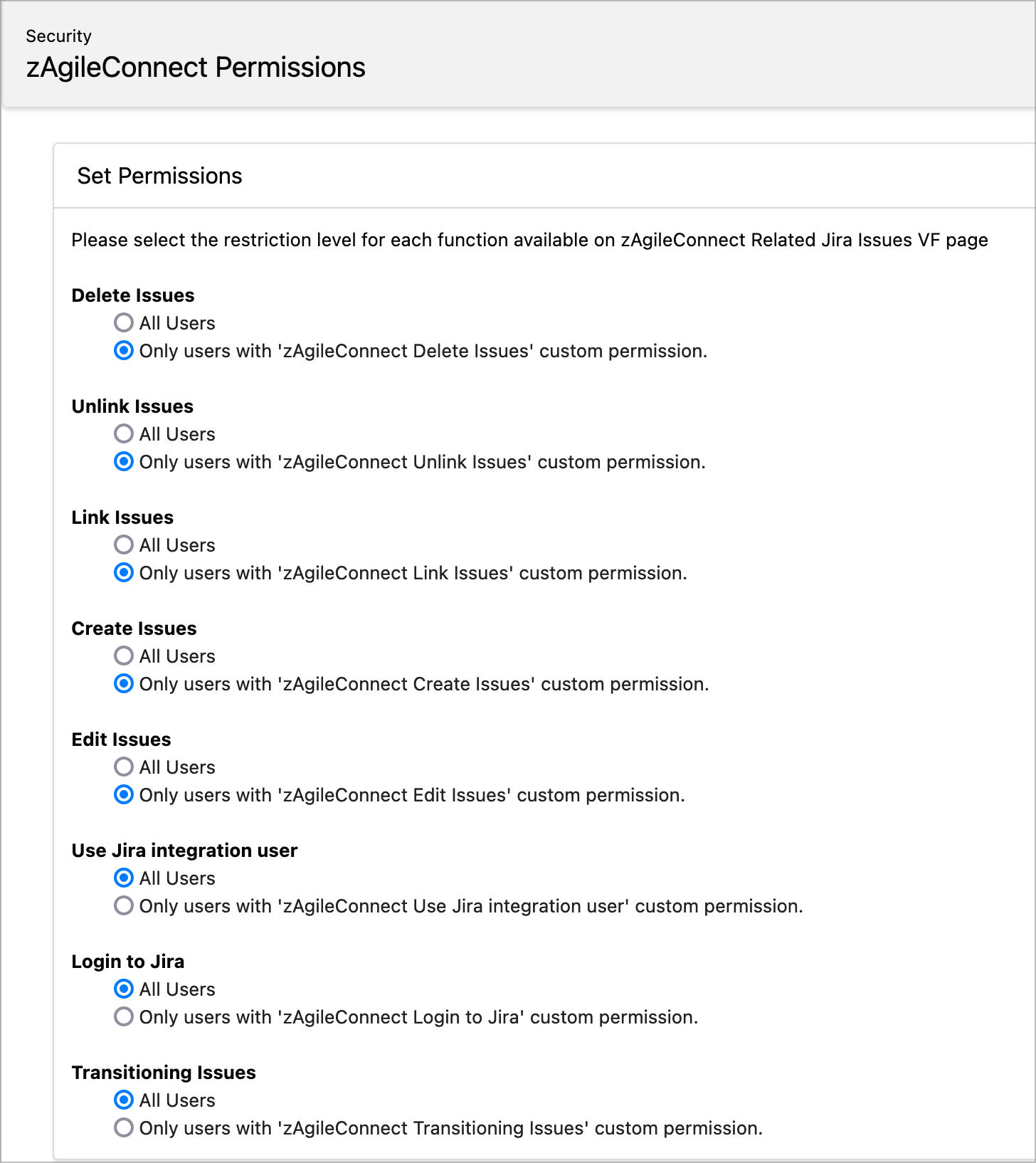Restrict Unlink Issues to custom permission users

(124, 462)
